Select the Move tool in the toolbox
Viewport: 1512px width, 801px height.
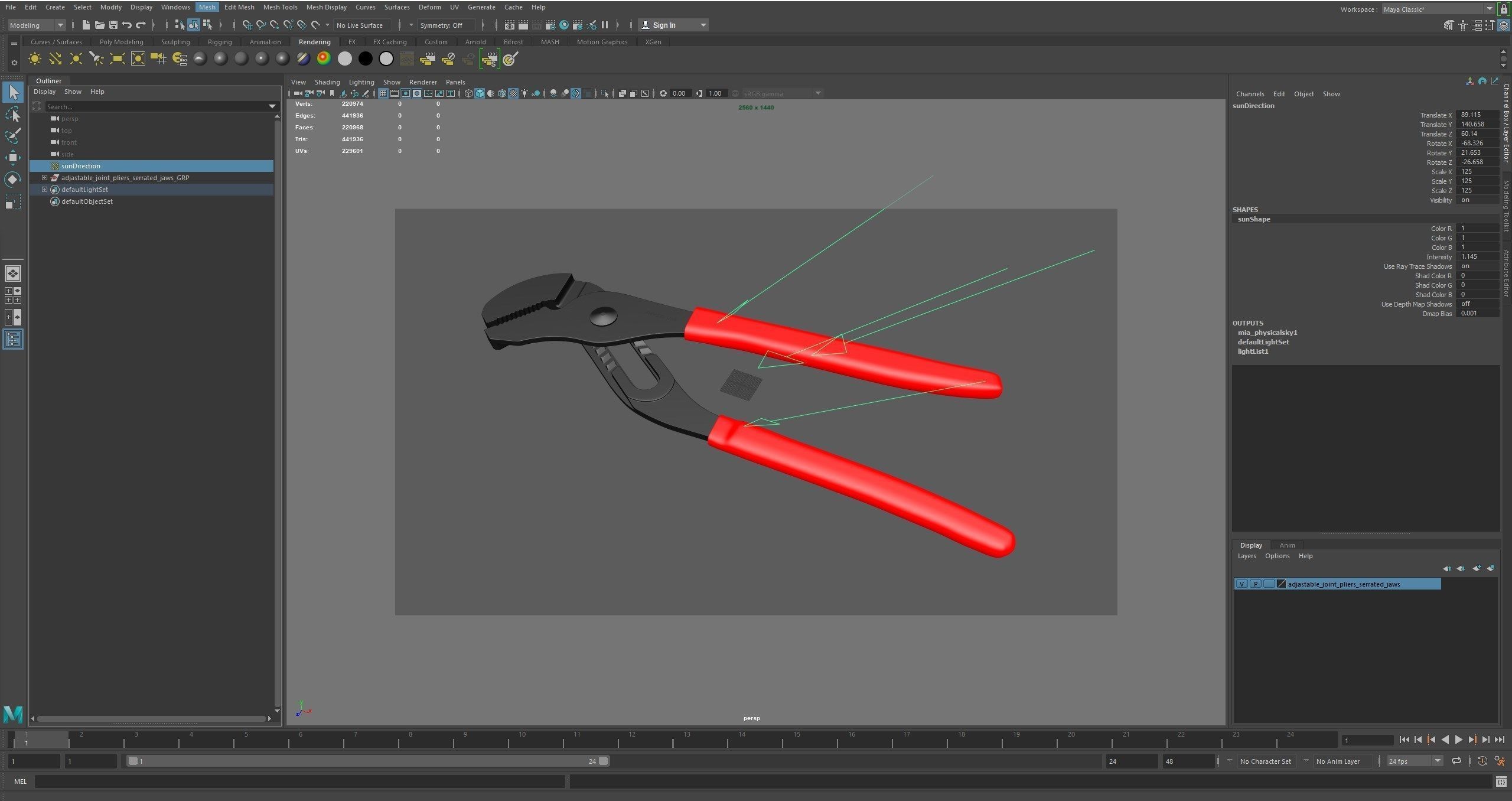pyautogui.click(x=12, y=157)
